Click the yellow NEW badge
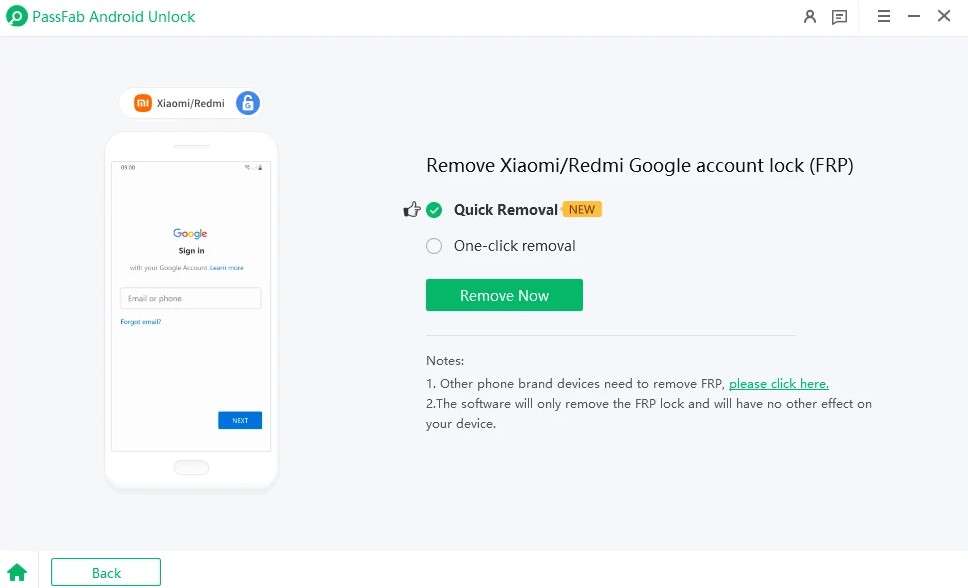 point(582,209)
